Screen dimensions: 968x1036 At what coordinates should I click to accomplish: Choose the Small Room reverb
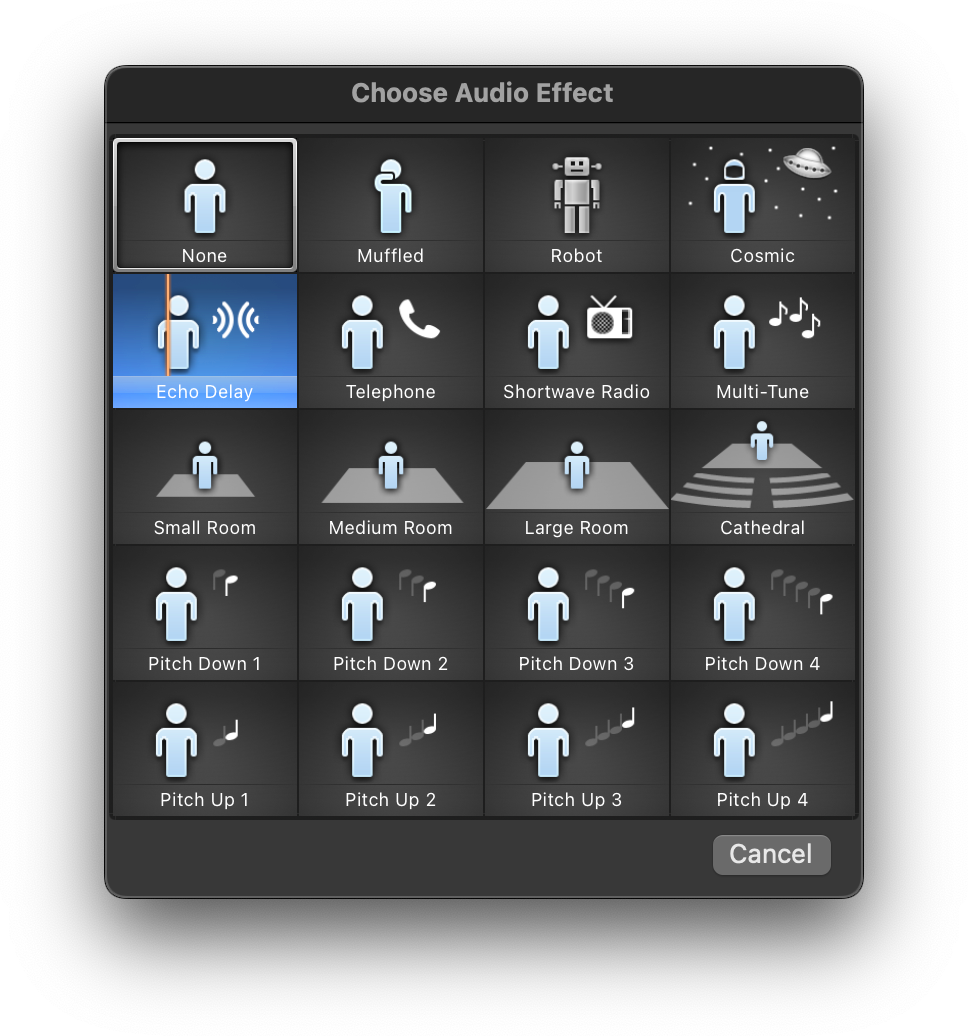click(205, 477)
